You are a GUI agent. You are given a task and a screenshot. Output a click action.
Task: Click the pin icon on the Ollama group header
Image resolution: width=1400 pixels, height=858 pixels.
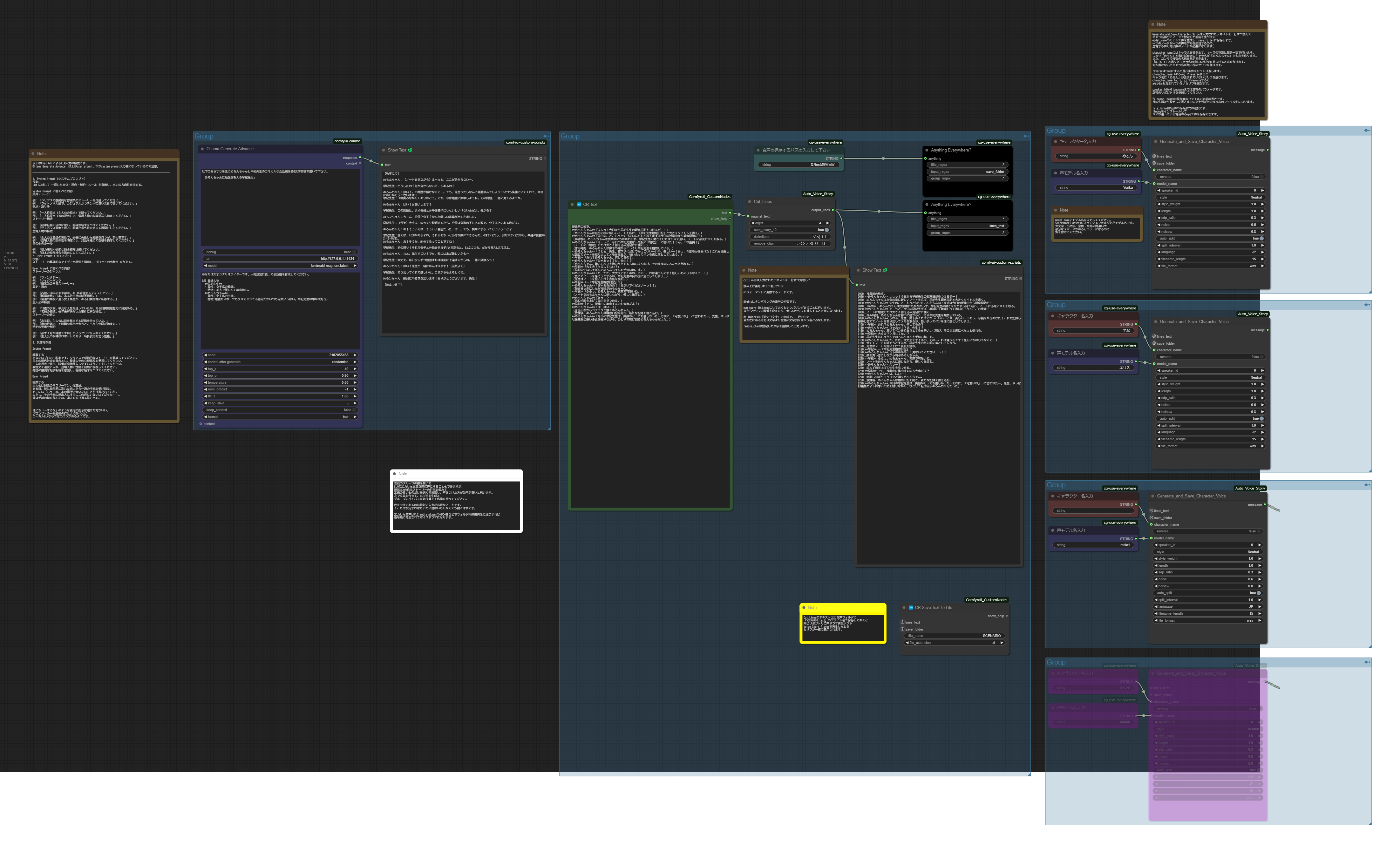coord(546,136)
